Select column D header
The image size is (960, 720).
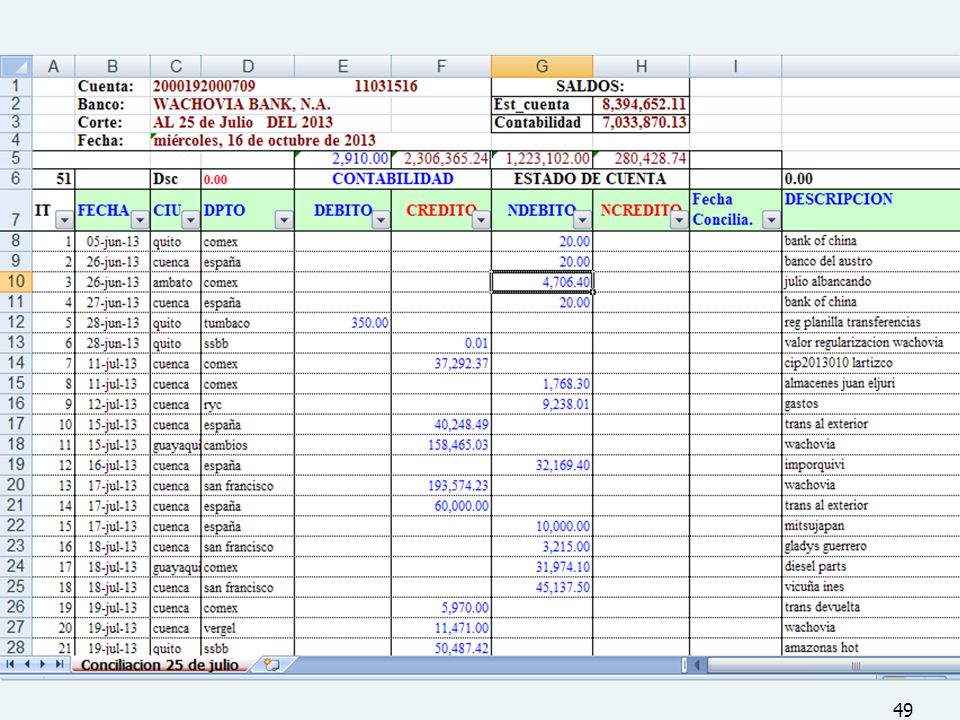coord(248,66)
